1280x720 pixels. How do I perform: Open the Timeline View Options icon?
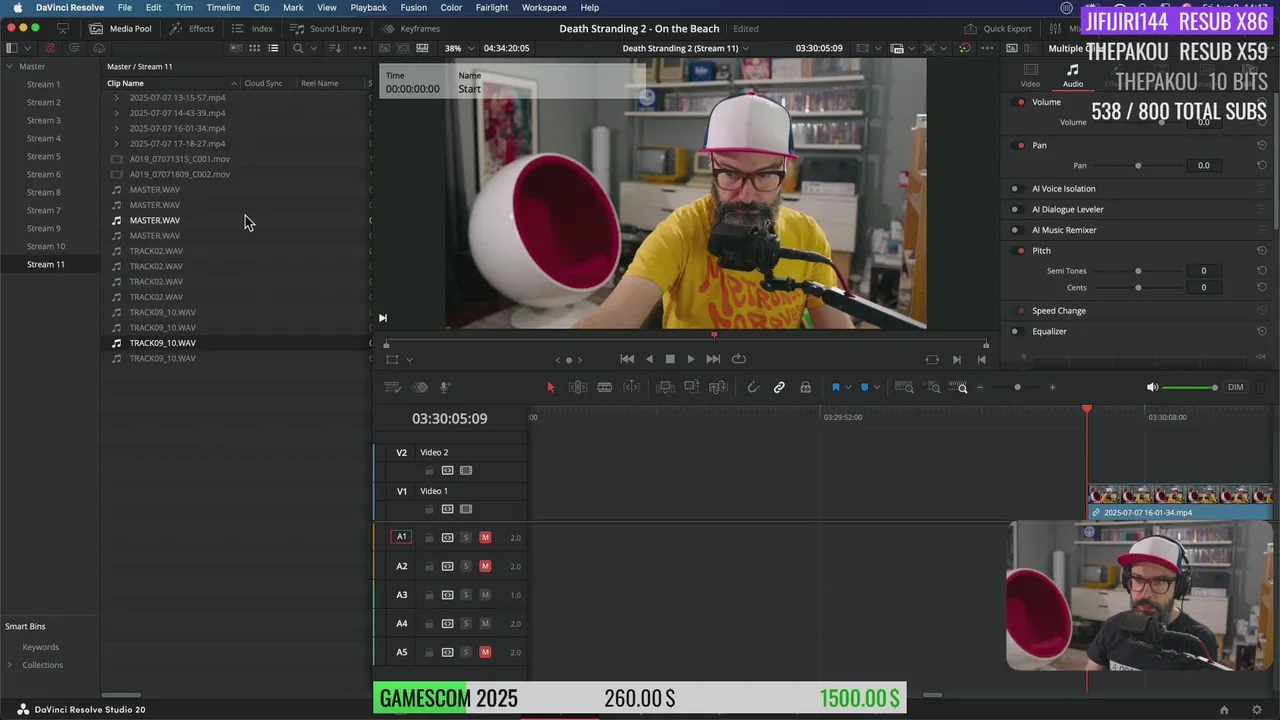pos(393,387)
